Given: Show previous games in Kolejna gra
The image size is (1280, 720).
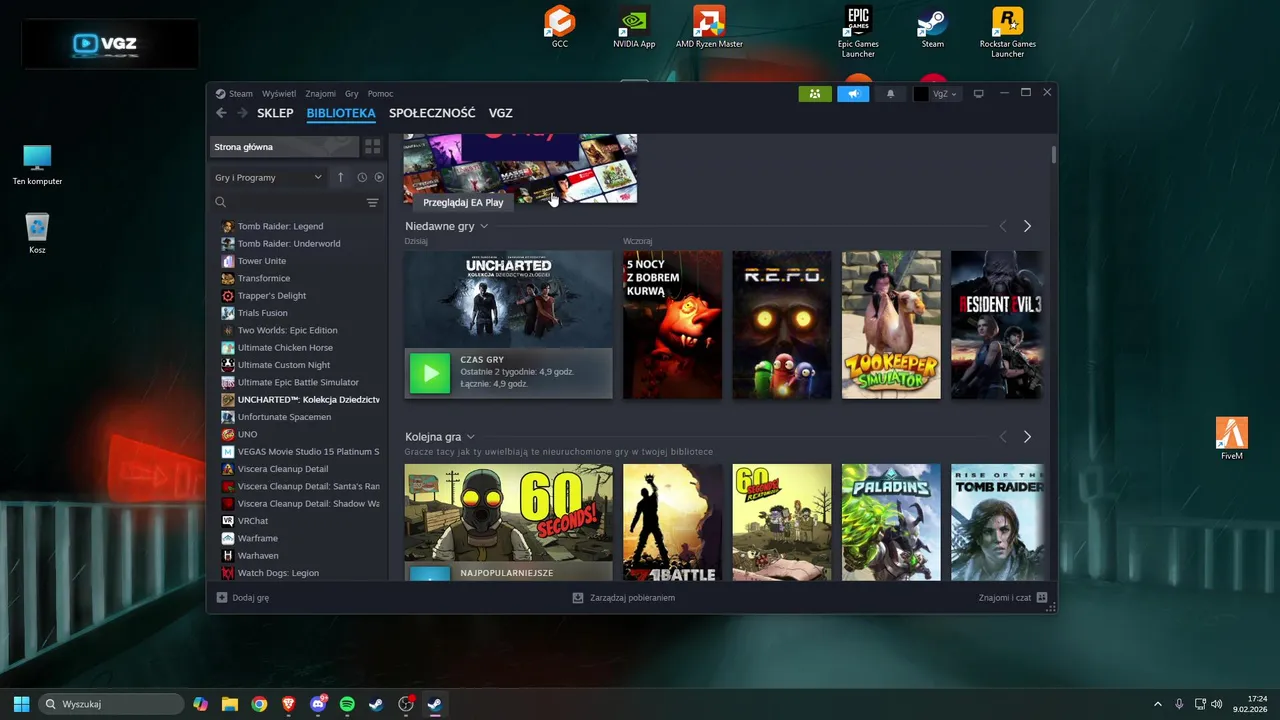Looking at the screenshot, I should [1003, 437].
